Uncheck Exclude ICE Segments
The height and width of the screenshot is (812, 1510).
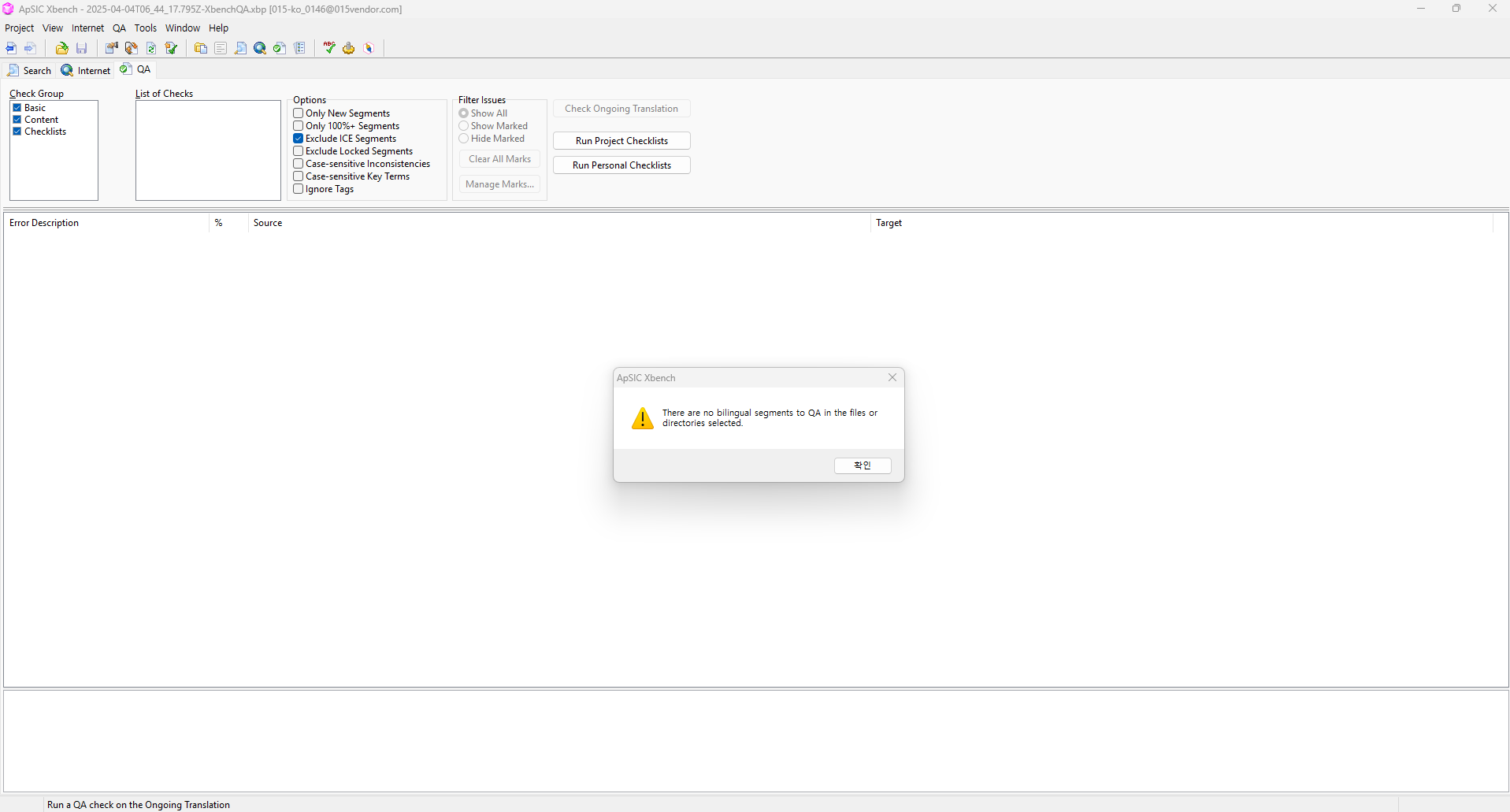(x=299, y=139)
